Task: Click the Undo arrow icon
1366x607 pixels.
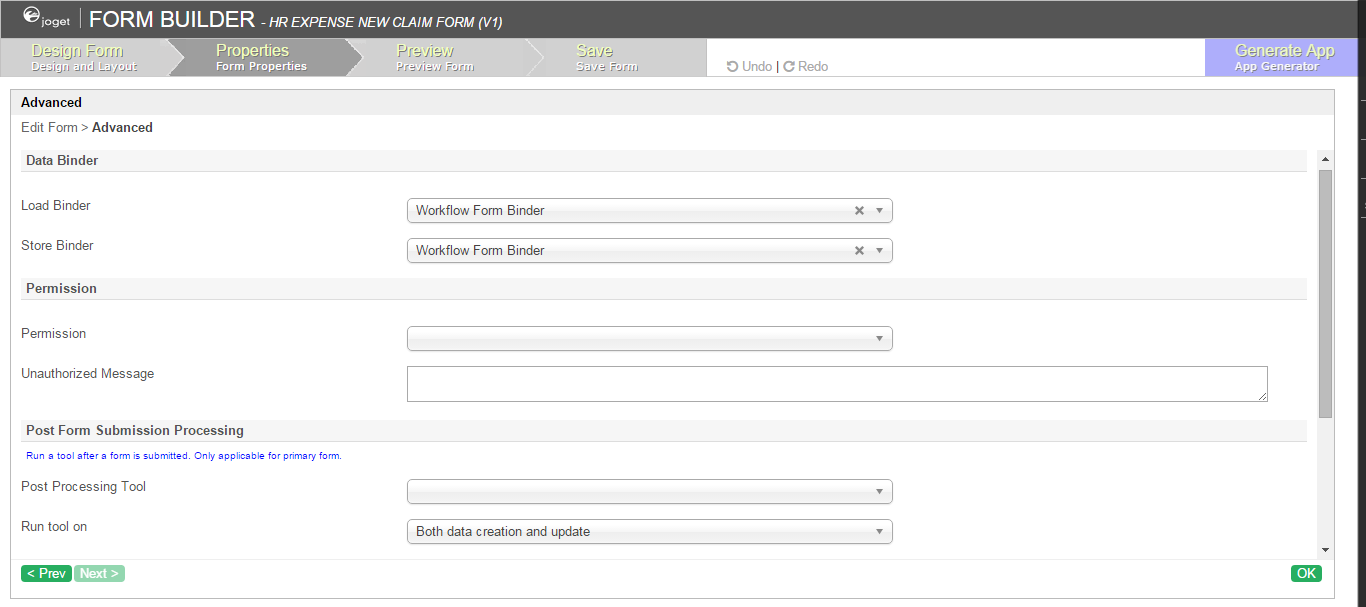Action: [733, 67]
